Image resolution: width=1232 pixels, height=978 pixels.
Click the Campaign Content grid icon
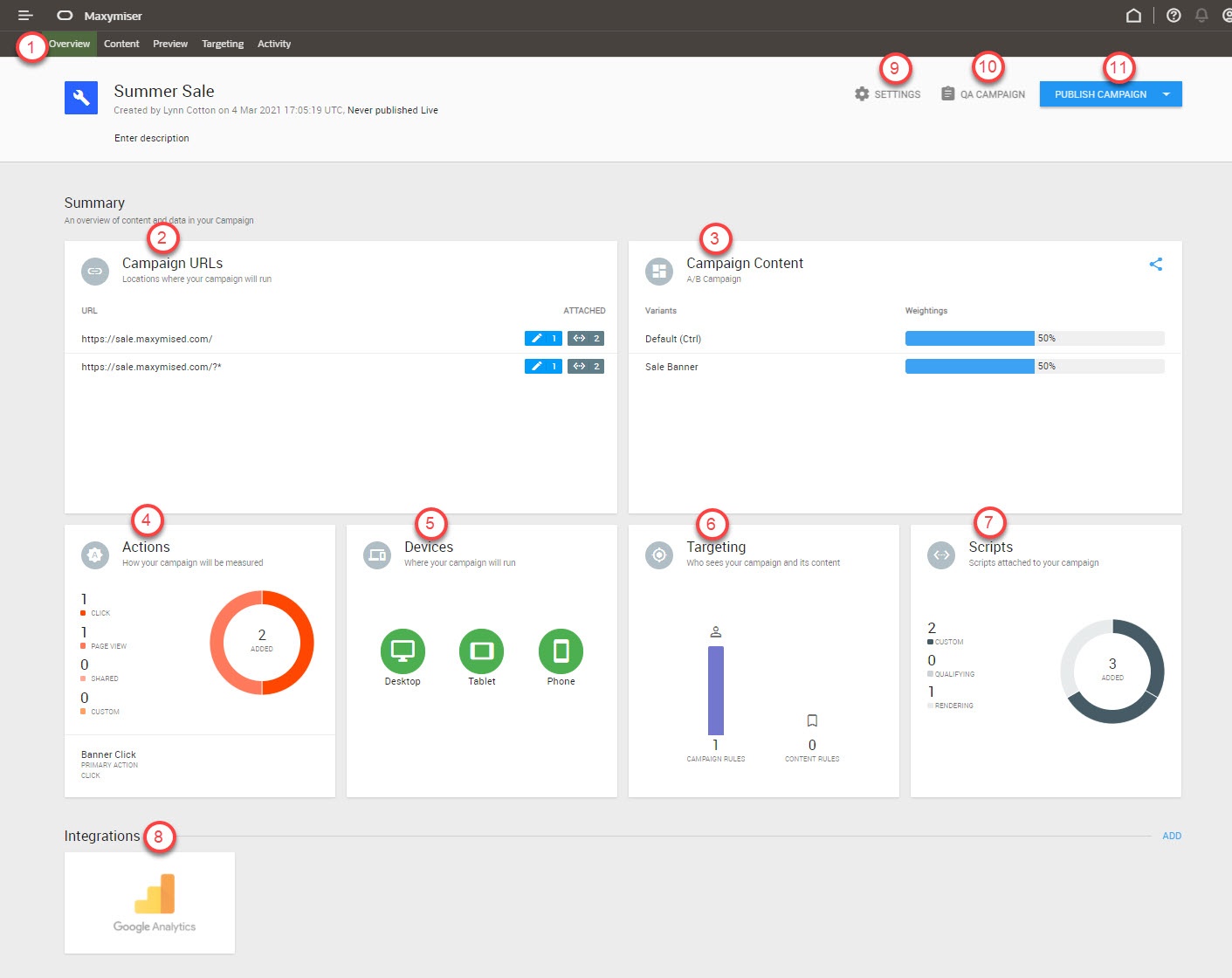[659, 272]
